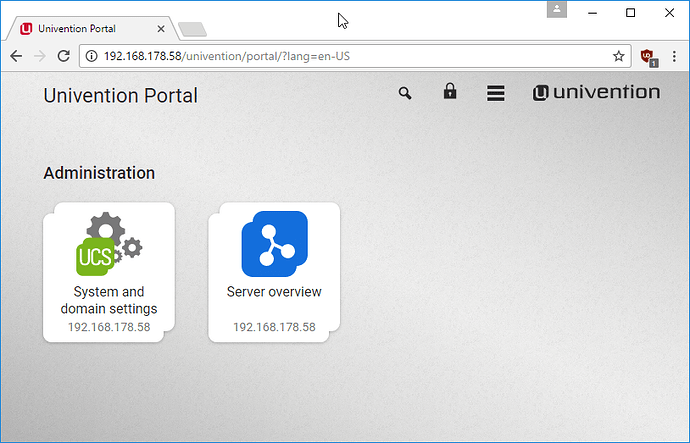The width and height of the screenshot is (690, 443).
Task: Show site info via the circled i icon
Action: tap(92, 56)
